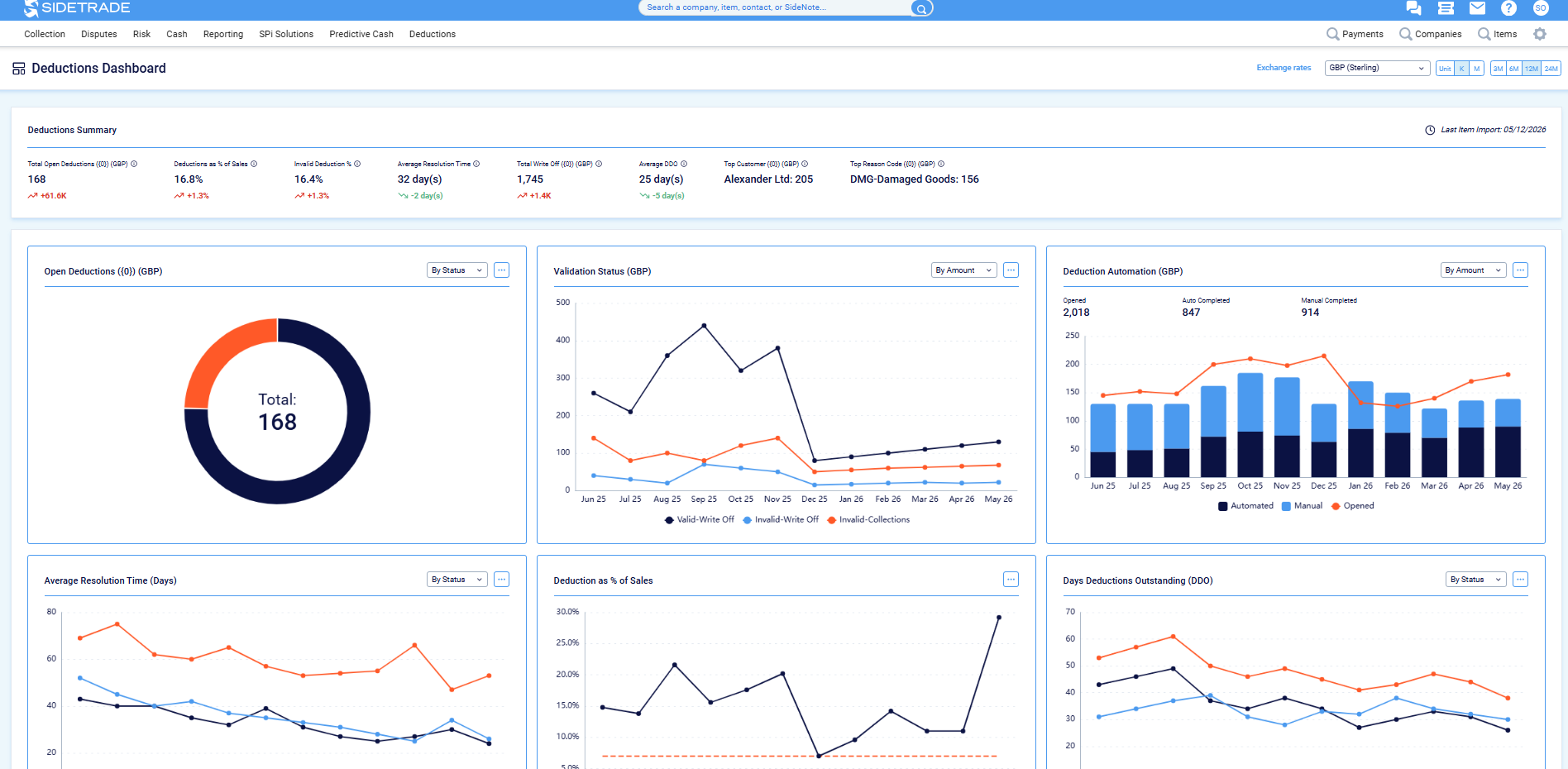Open the Exchange rates link
1568x769 pixels.
1284,68
